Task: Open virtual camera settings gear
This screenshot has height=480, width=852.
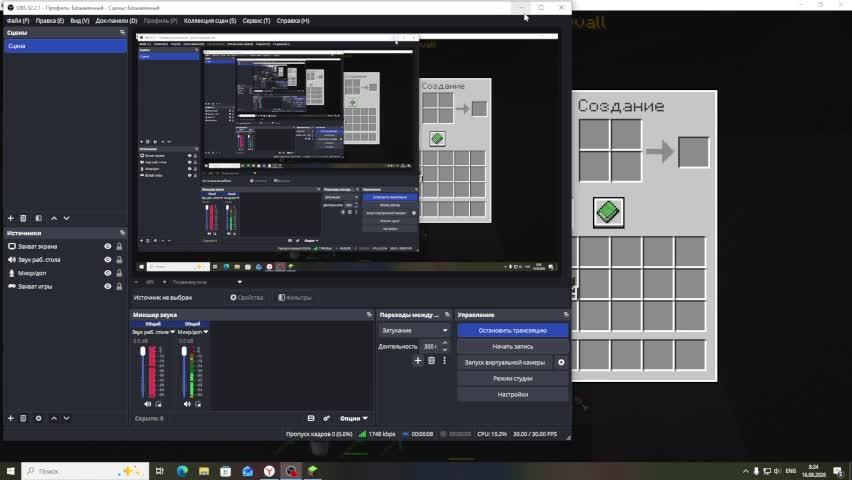Action: click(561, 362)
